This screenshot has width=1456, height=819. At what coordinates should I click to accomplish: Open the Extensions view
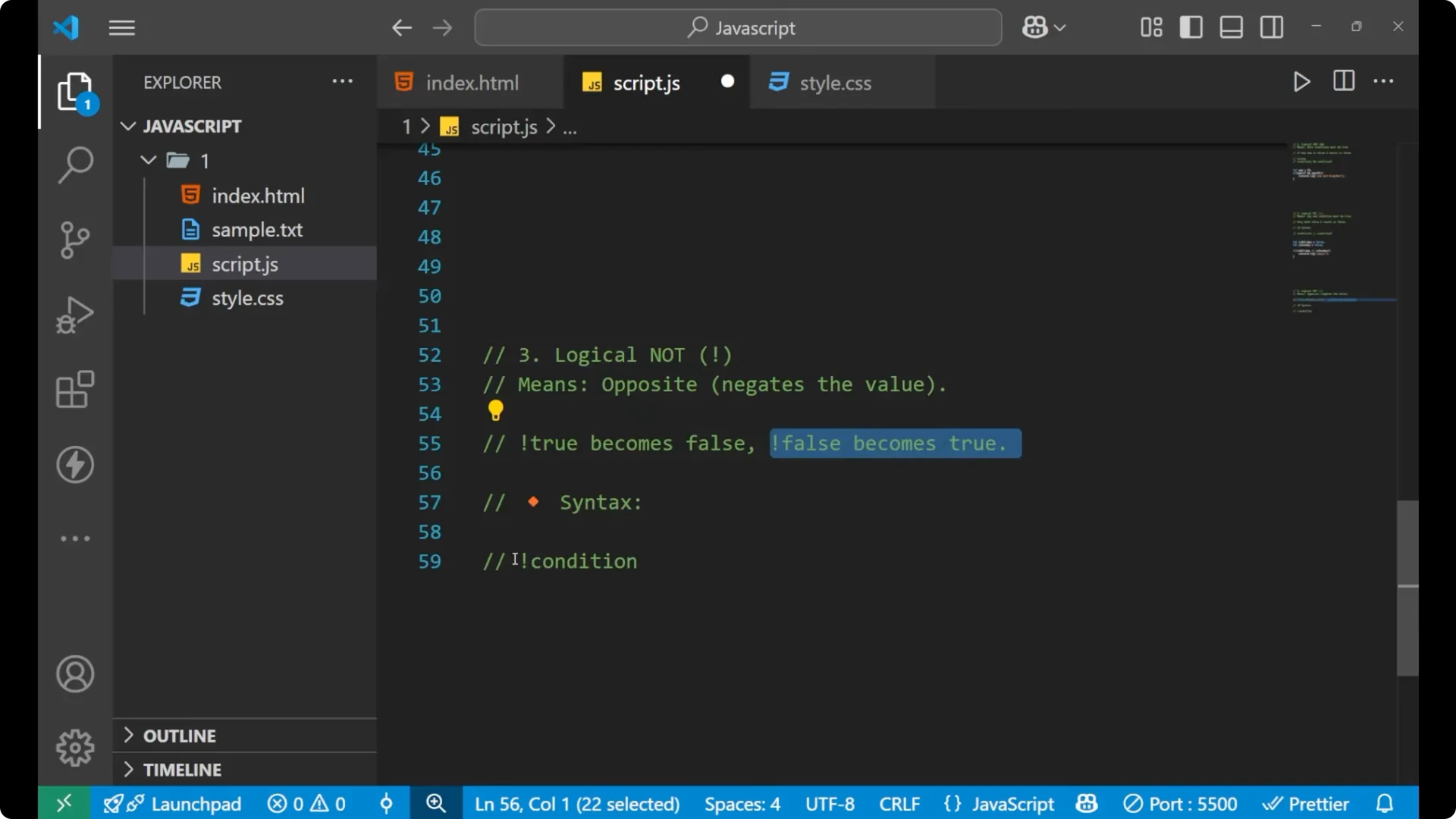74,389
